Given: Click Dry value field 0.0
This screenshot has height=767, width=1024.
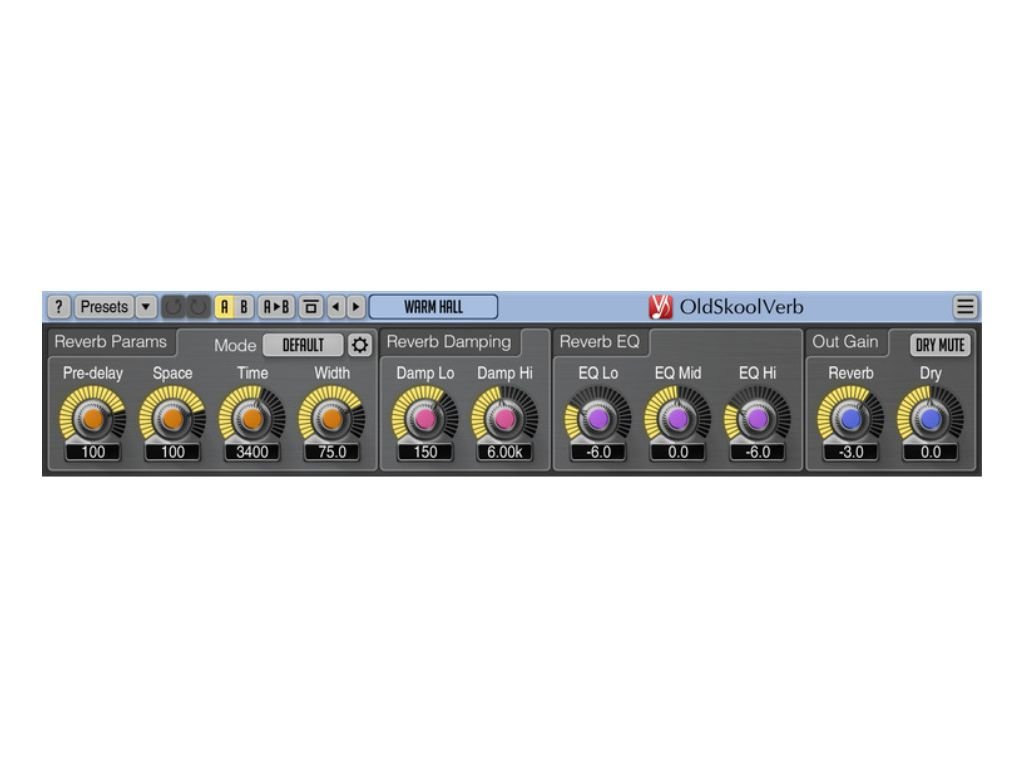Looking at the screenshot, I should 931,451.
